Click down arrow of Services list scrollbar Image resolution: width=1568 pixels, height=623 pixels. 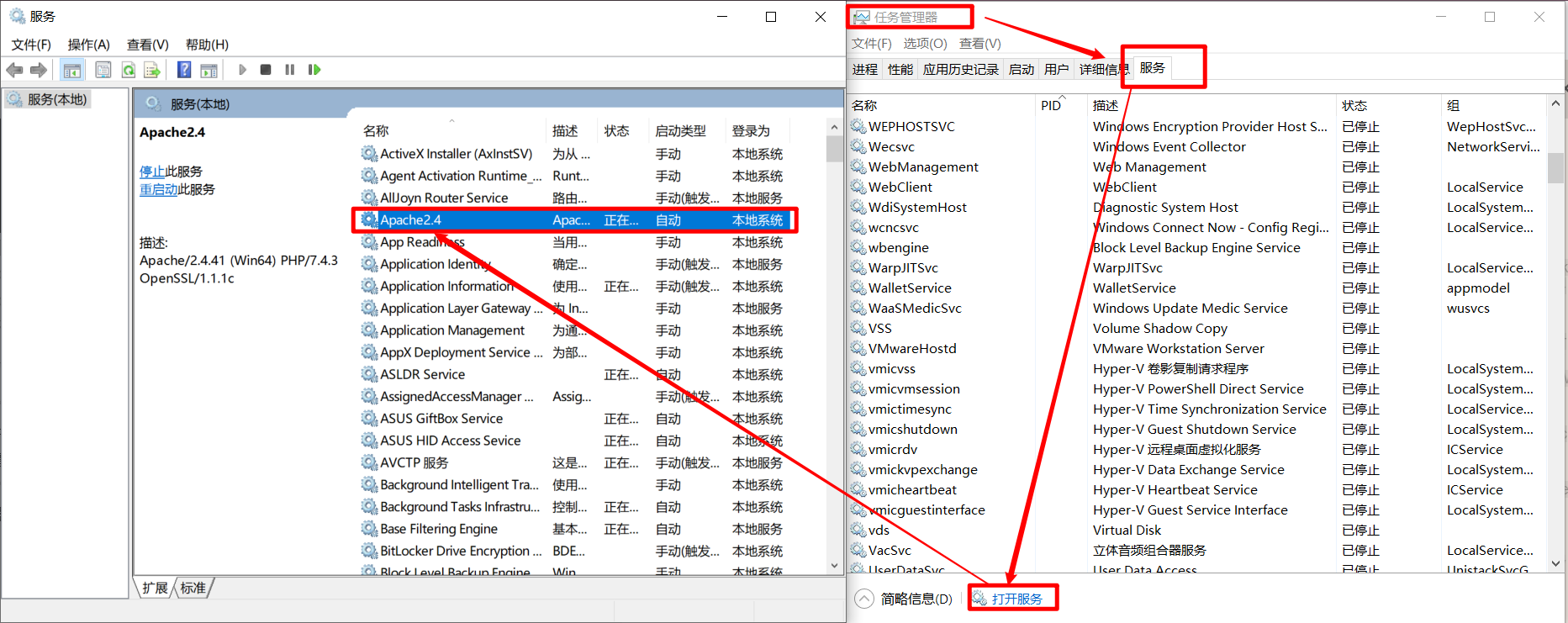pos(834,566)
